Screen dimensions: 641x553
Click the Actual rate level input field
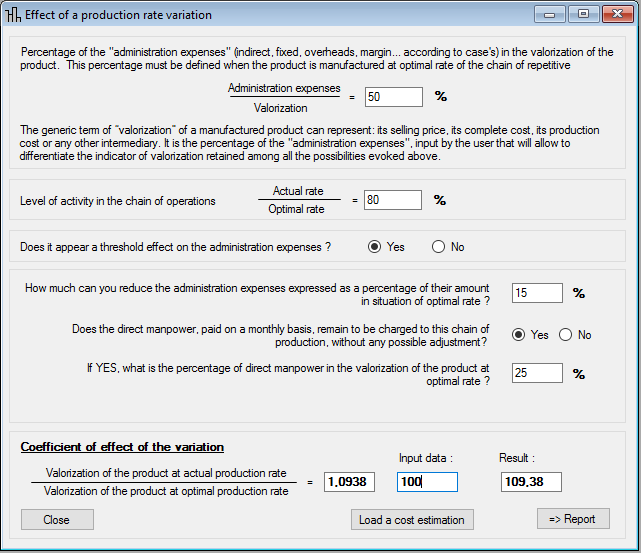393,200
